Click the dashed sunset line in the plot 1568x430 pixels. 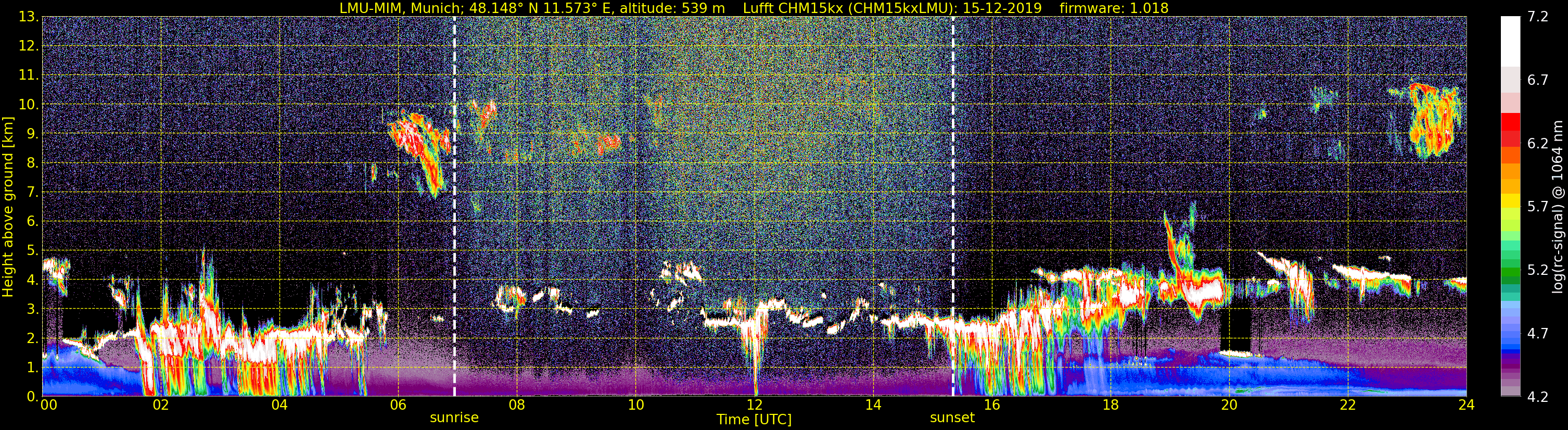click(952, 207)
